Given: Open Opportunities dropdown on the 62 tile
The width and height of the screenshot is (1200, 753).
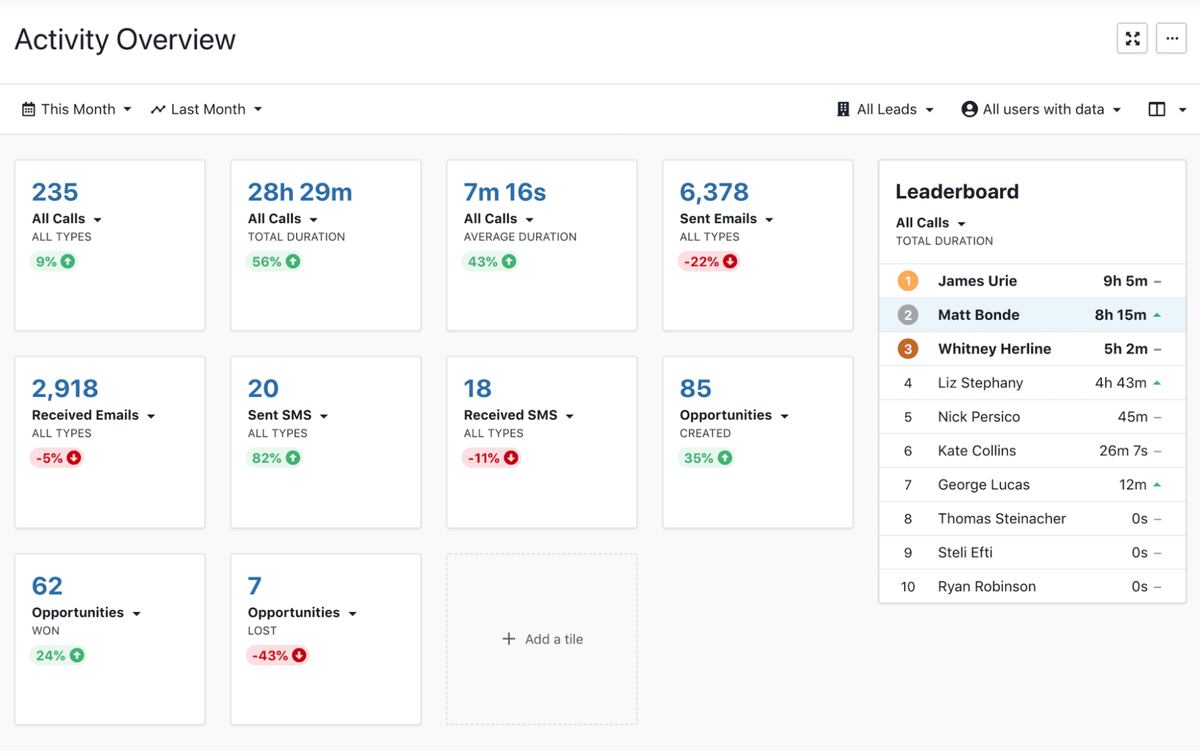Looking at the screenshot, I should [87, 613].
